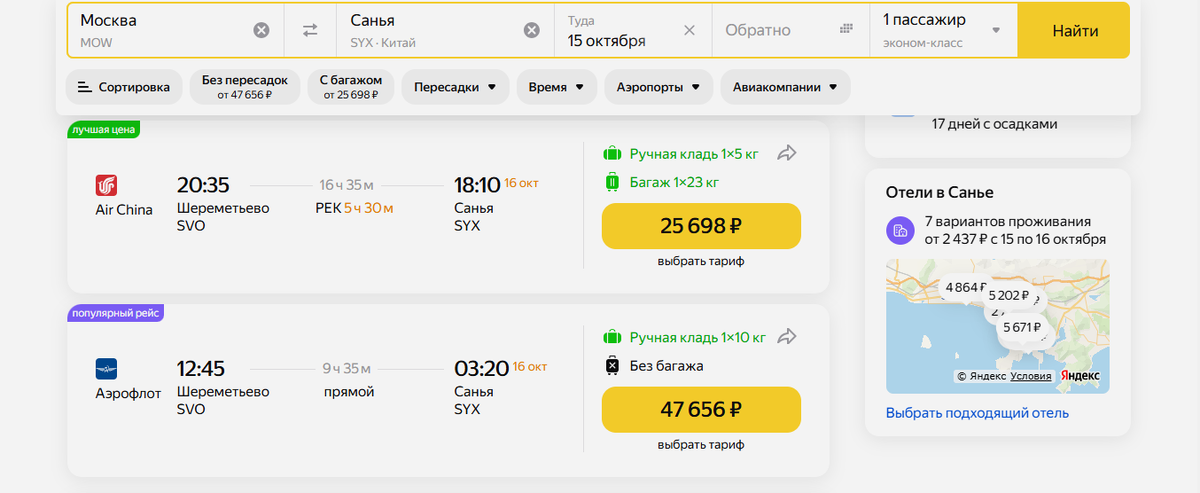Share the Аэрофлот flight
This screenshot has width=1200, height=493.
pos(787,336)
